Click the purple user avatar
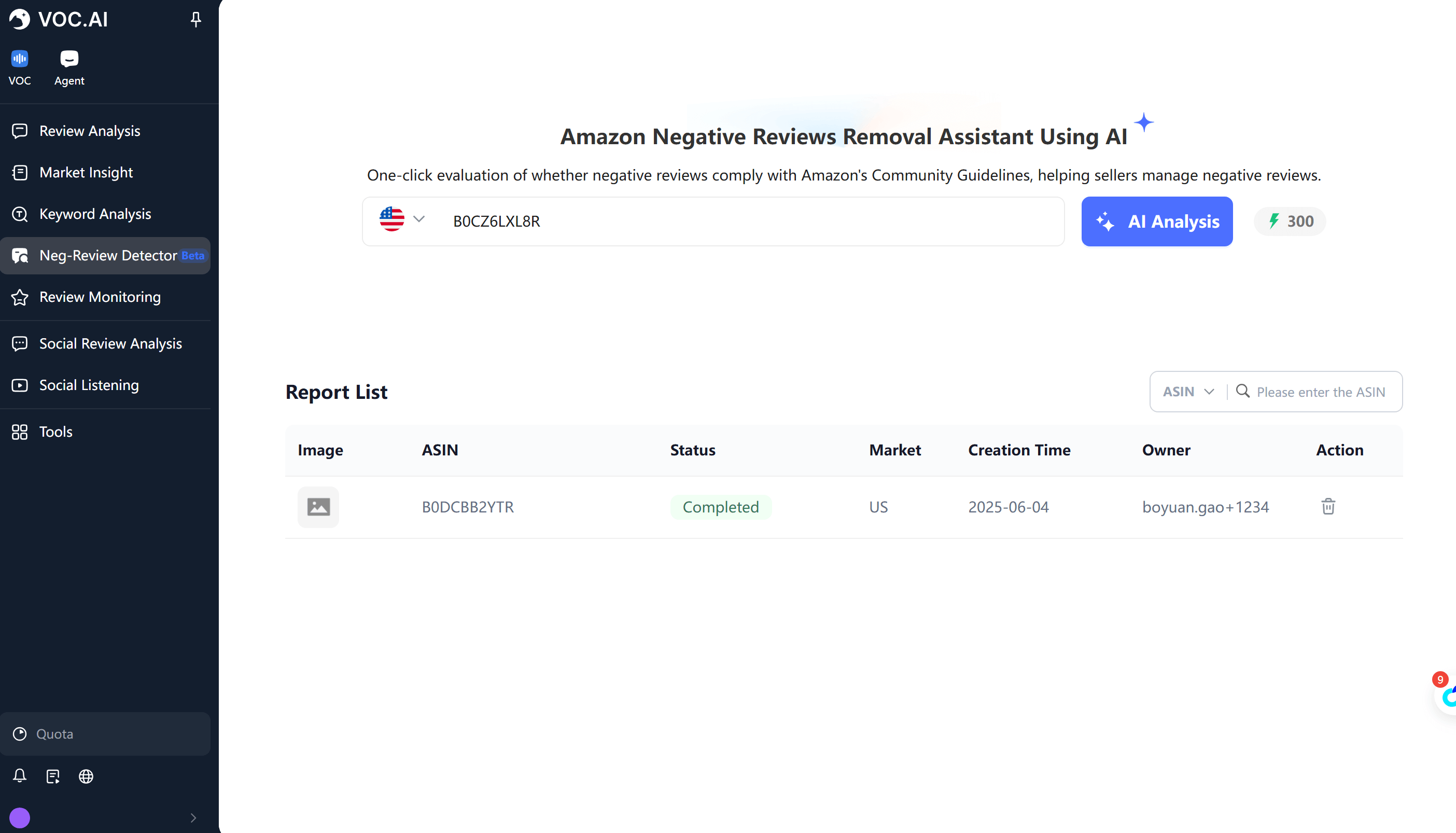The image size is (1456, 833). click(x=19, y=817)
